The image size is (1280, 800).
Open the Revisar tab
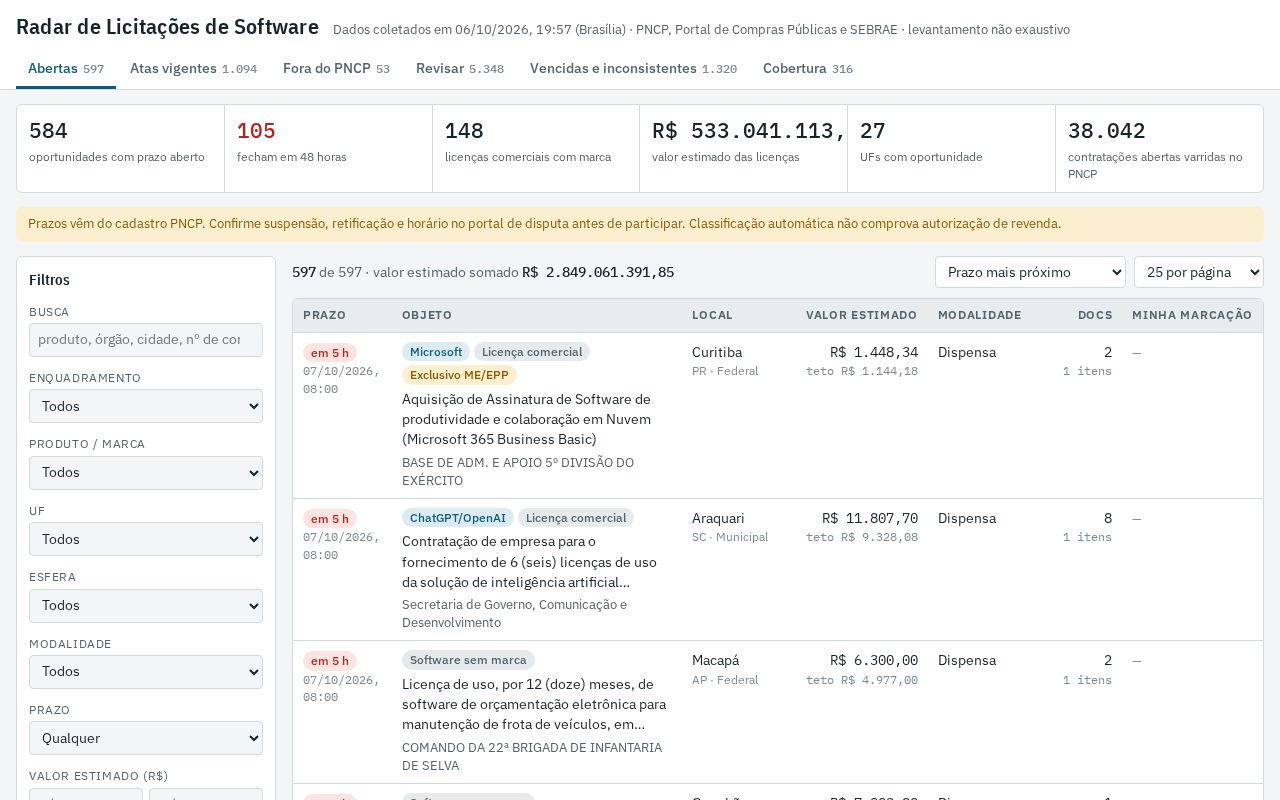460,69
